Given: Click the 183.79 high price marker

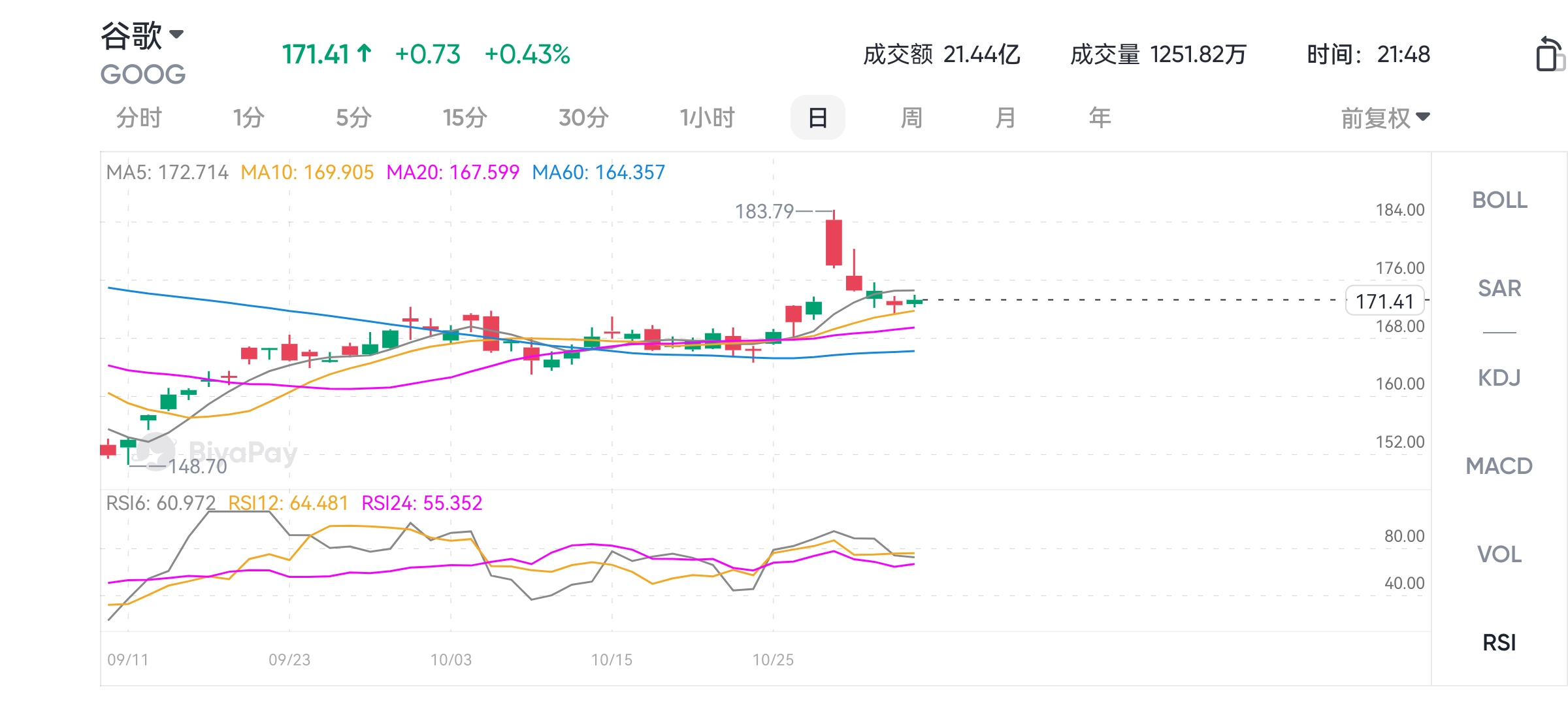Looking at the screenshot, I should tap(764, 212).
